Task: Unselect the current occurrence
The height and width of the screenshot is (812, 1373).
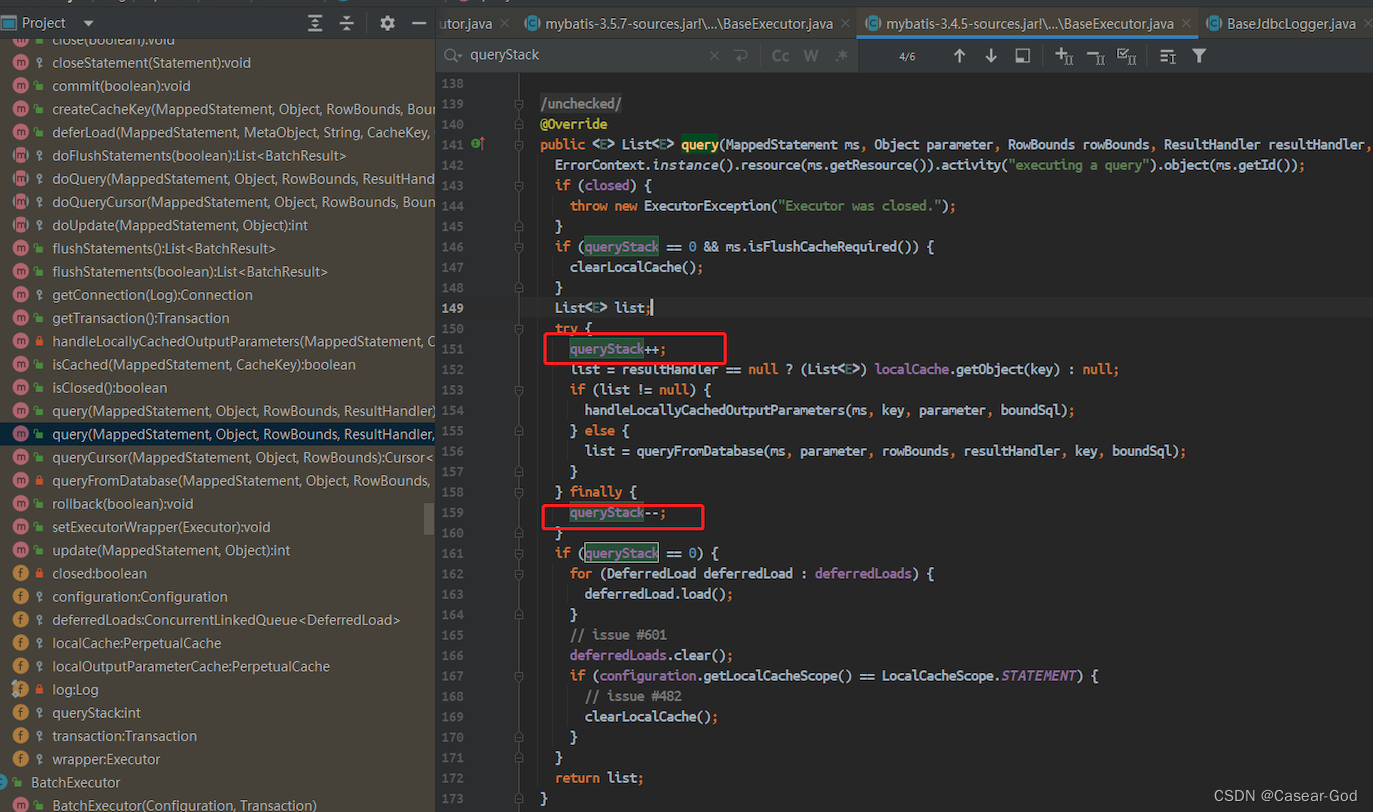Action: [x=1095, y=56]
